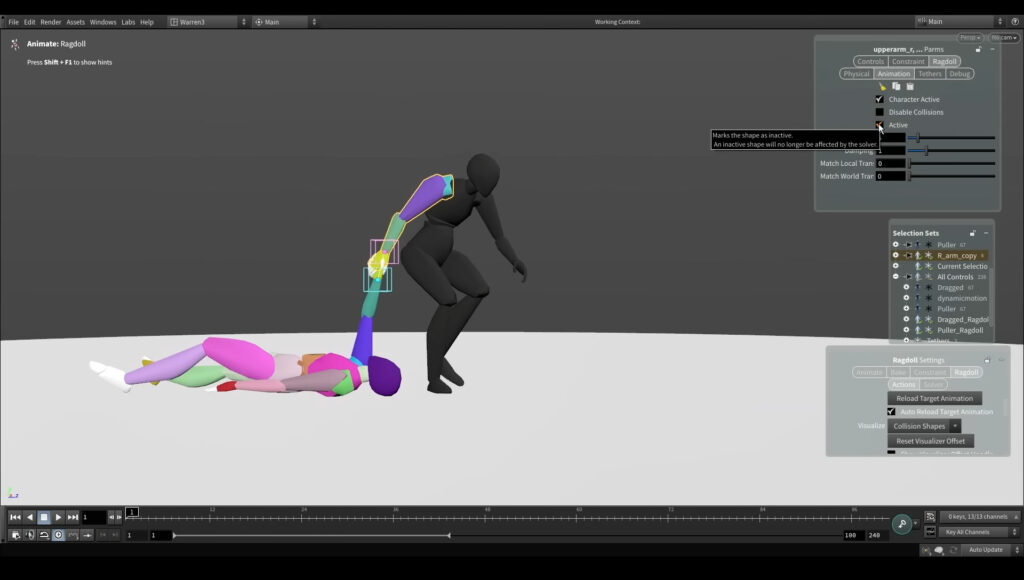Click the animation editor icon left of Key All Channels
The image size is (1024, 580).
930,532
